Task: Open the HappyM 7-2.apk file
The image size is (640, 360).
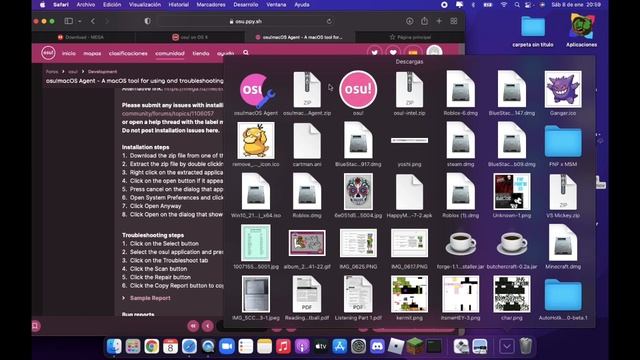Action: click(x=409, y=192)
